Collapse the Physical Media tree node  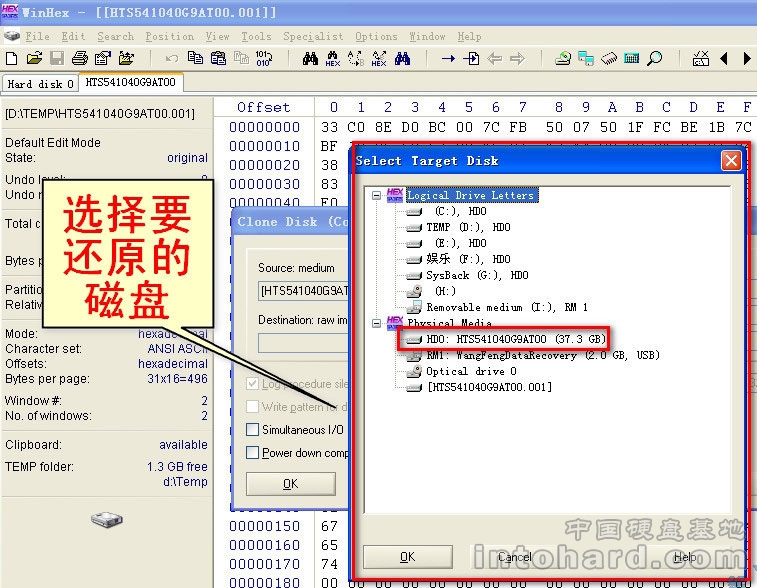pyautogui.click(x=376, y=324)
